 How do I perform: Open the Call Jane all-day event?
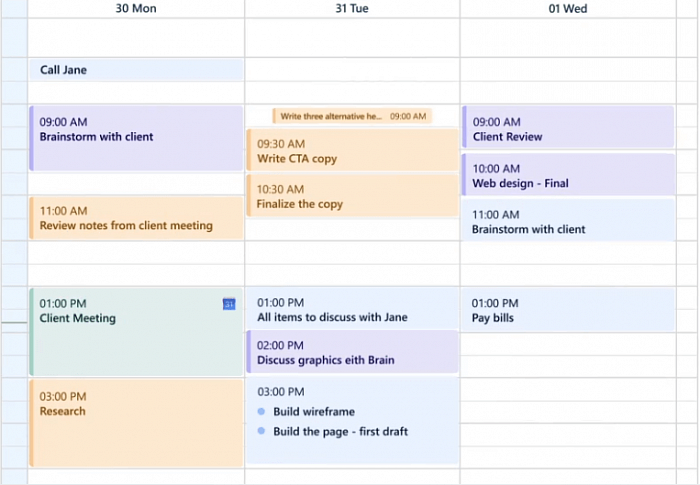point(136,70)
